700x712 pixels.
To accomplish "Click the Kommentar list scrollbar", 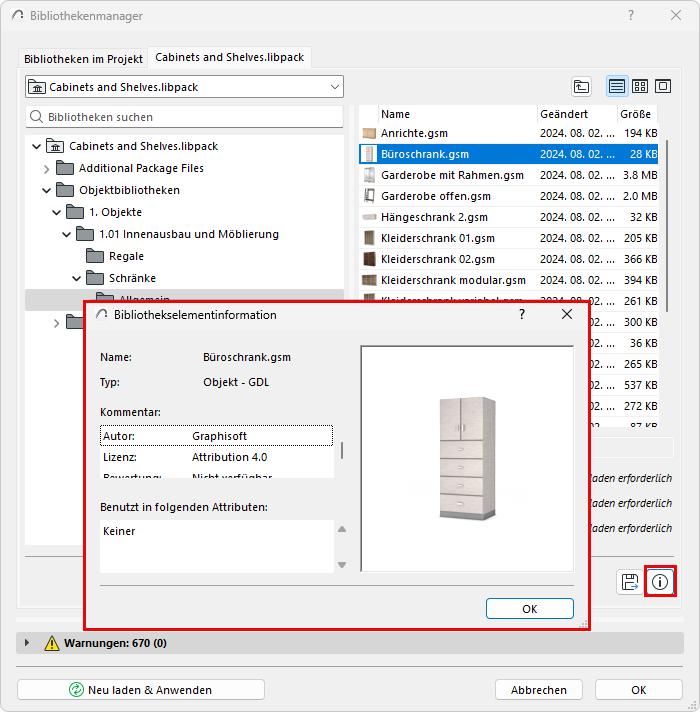I will [x=342, y=451].
